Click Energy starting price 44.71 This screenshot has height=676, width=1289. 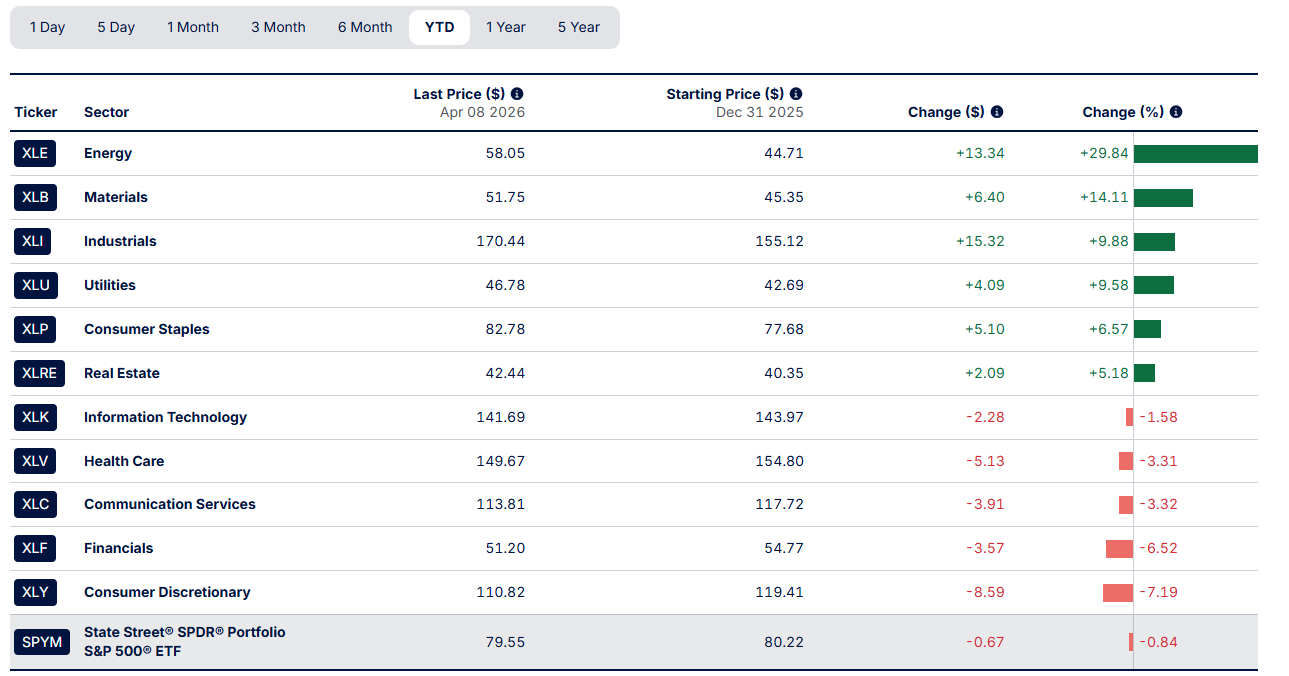click(783, 153)
